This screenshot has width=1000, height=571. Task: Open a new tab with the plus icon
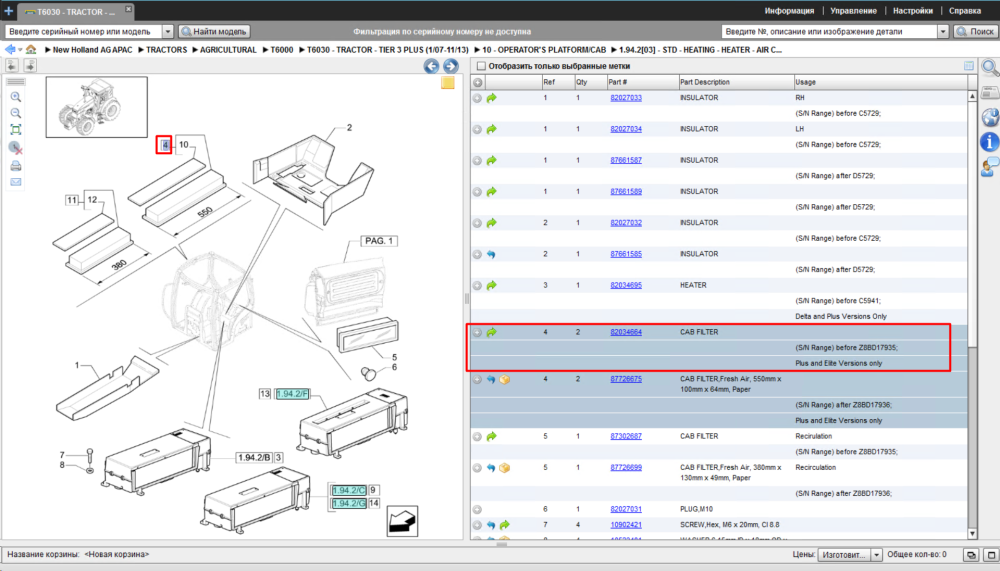coord(8,11)
